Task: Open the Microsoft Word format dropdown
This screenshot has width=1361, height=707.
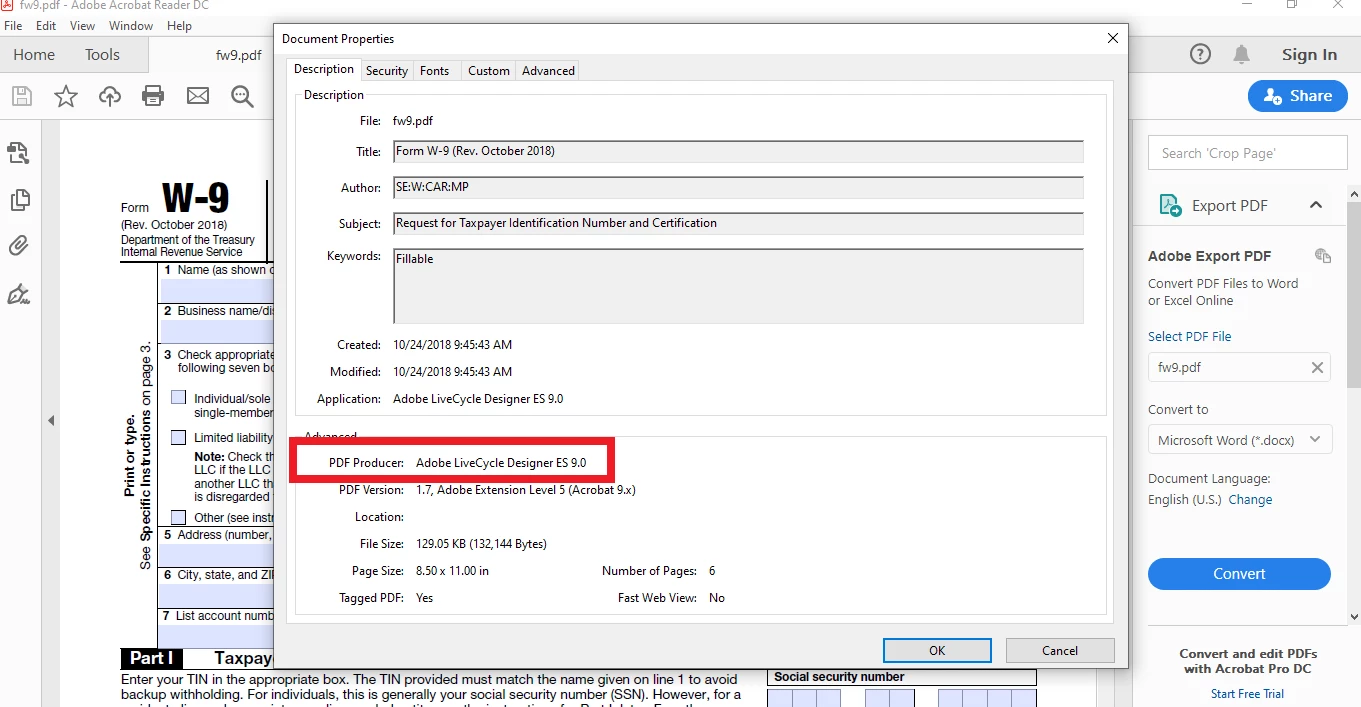Action: pyautogui.click(x=1239, y=440)
